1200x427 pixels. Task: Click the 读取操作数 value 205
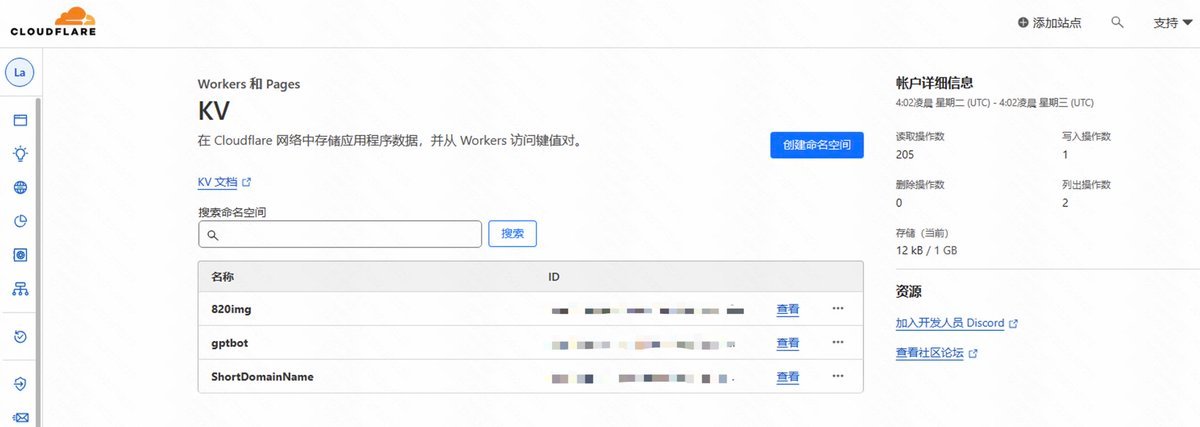point(905,155)
